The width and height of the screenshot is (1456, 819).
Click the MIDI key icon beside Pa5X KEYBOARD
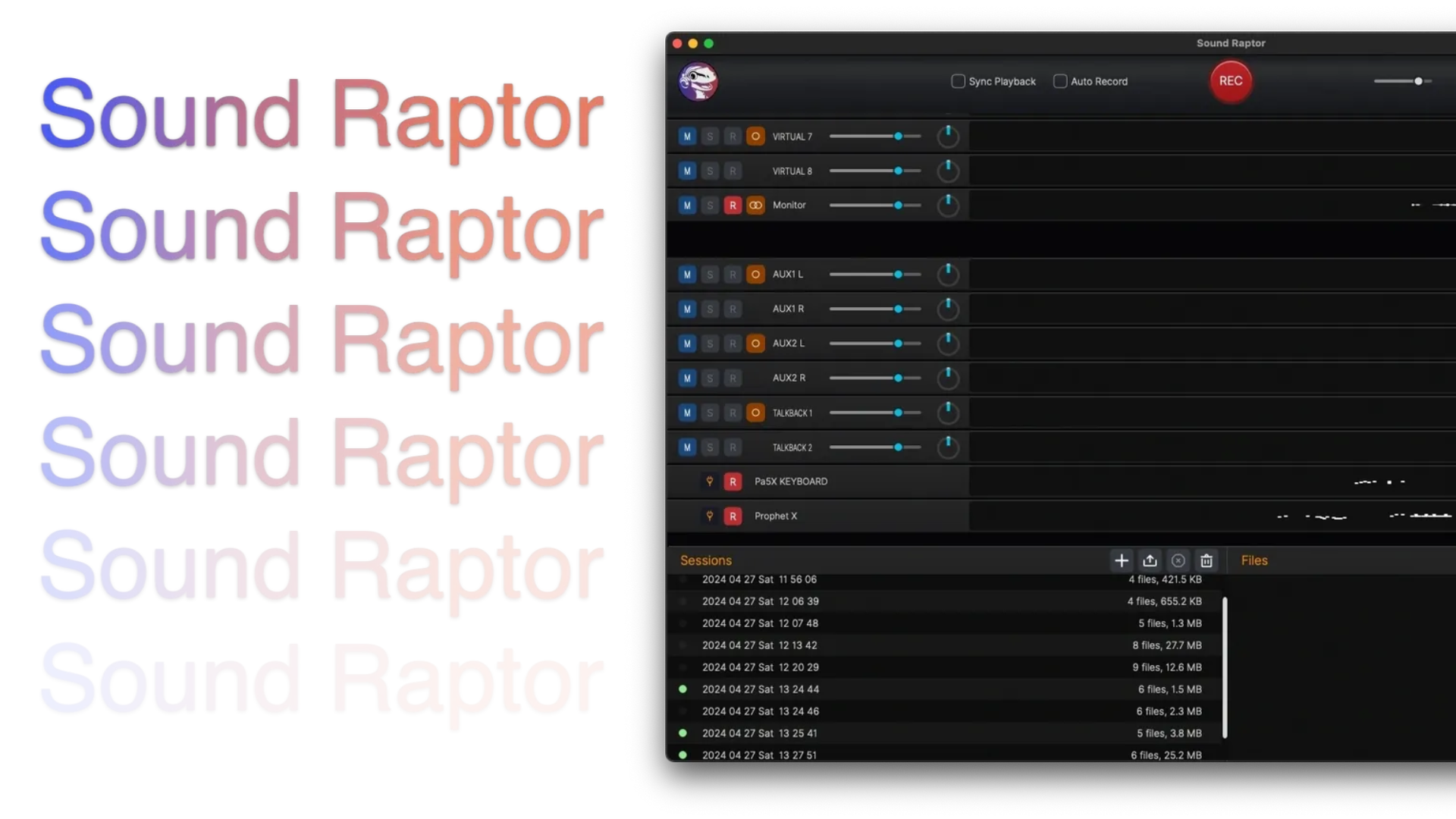tap(708, 482)
